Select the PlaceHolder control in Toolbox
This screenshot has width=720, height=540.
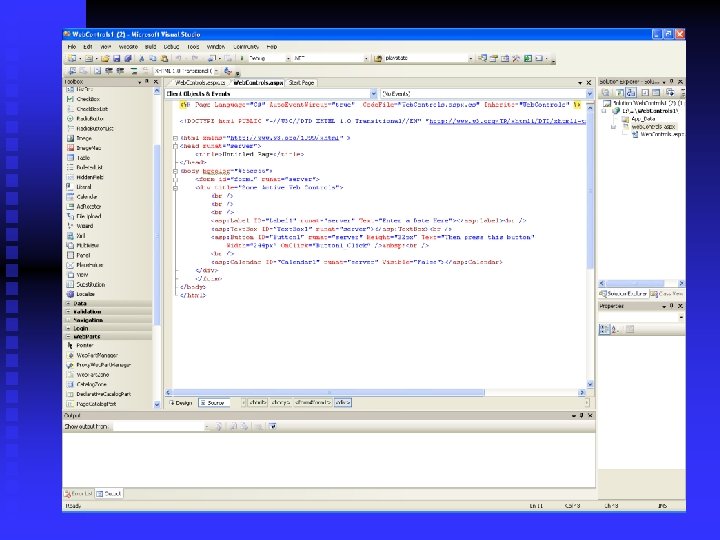(85, 265)
